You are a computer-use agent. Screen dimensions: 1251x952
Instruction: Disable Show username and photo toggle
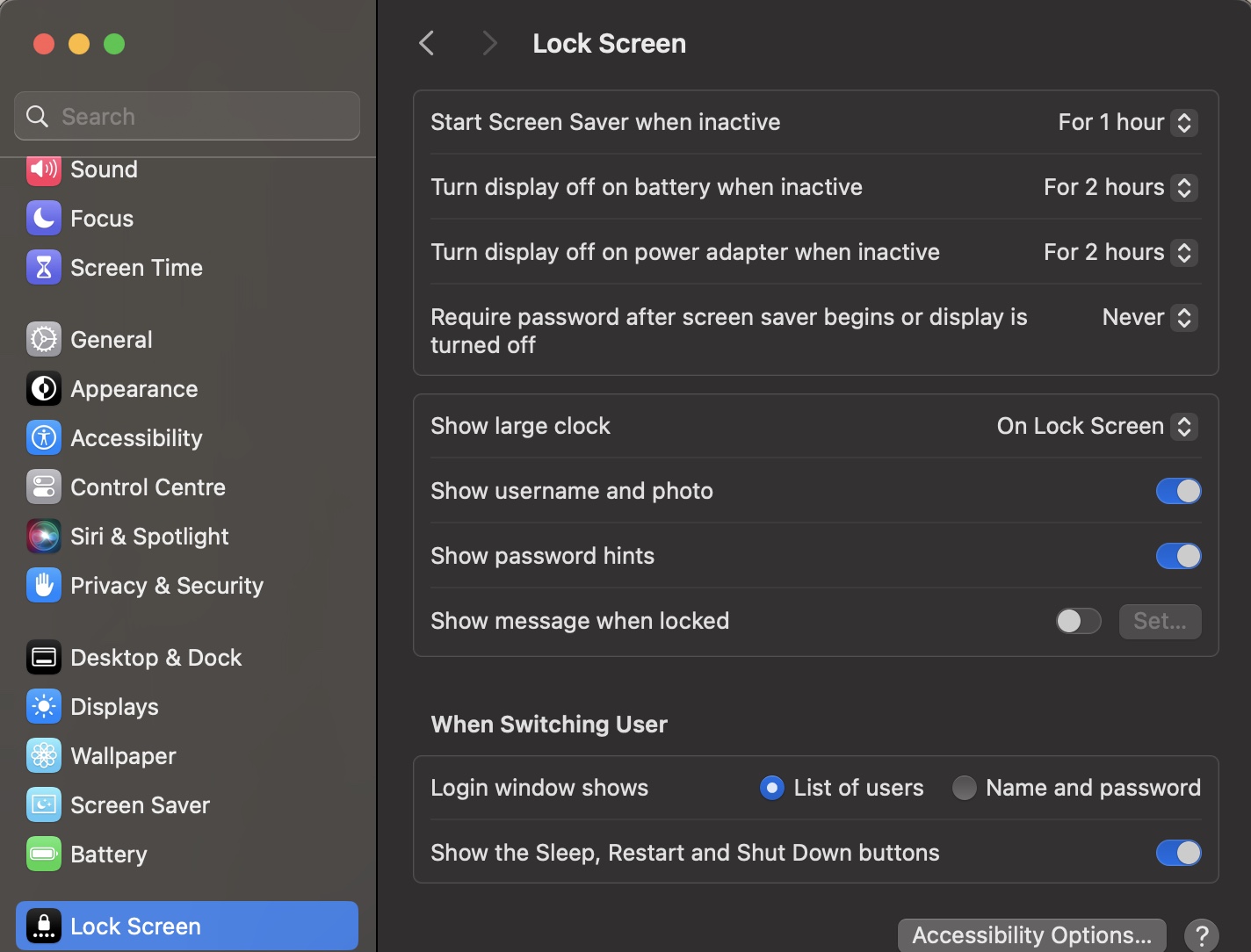point(1178,491)
